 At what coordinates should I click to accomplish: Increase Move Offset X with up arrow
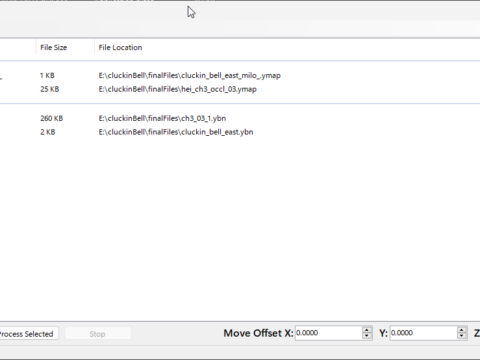click(x=367, y=330)
